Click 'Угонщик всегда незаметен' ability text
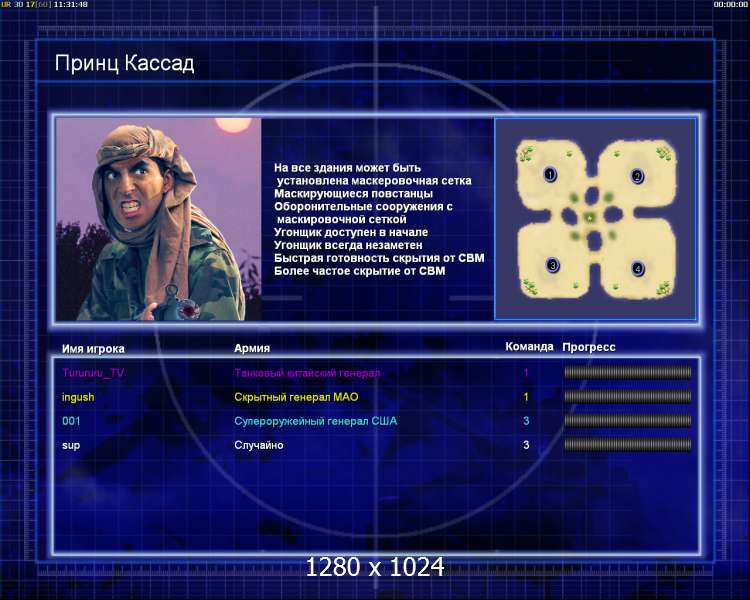Image resolution: width=750 pixels, height=600 pixels. [348, 245]
